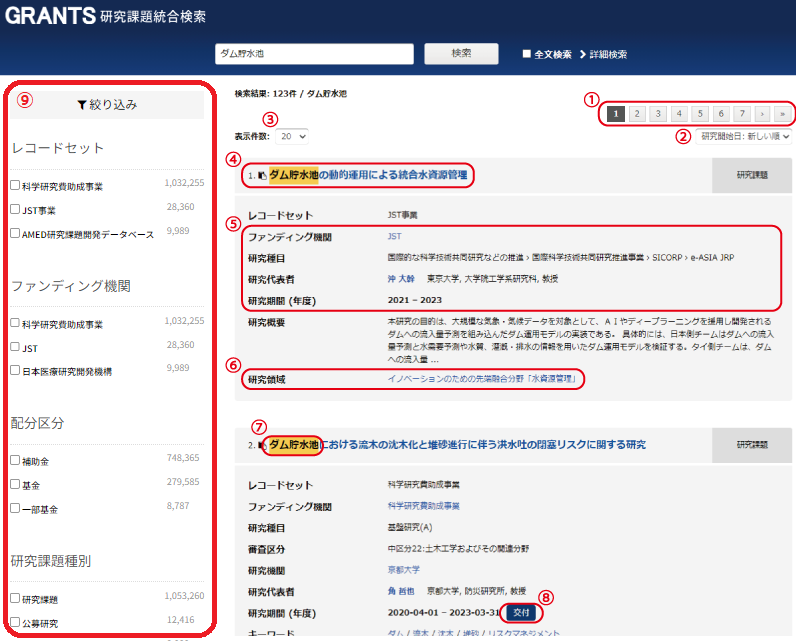Open result 2 title about 流木の沈木化
Image resolution: width=796 pixels, height=641 pixels.
(x=457, y=445)
